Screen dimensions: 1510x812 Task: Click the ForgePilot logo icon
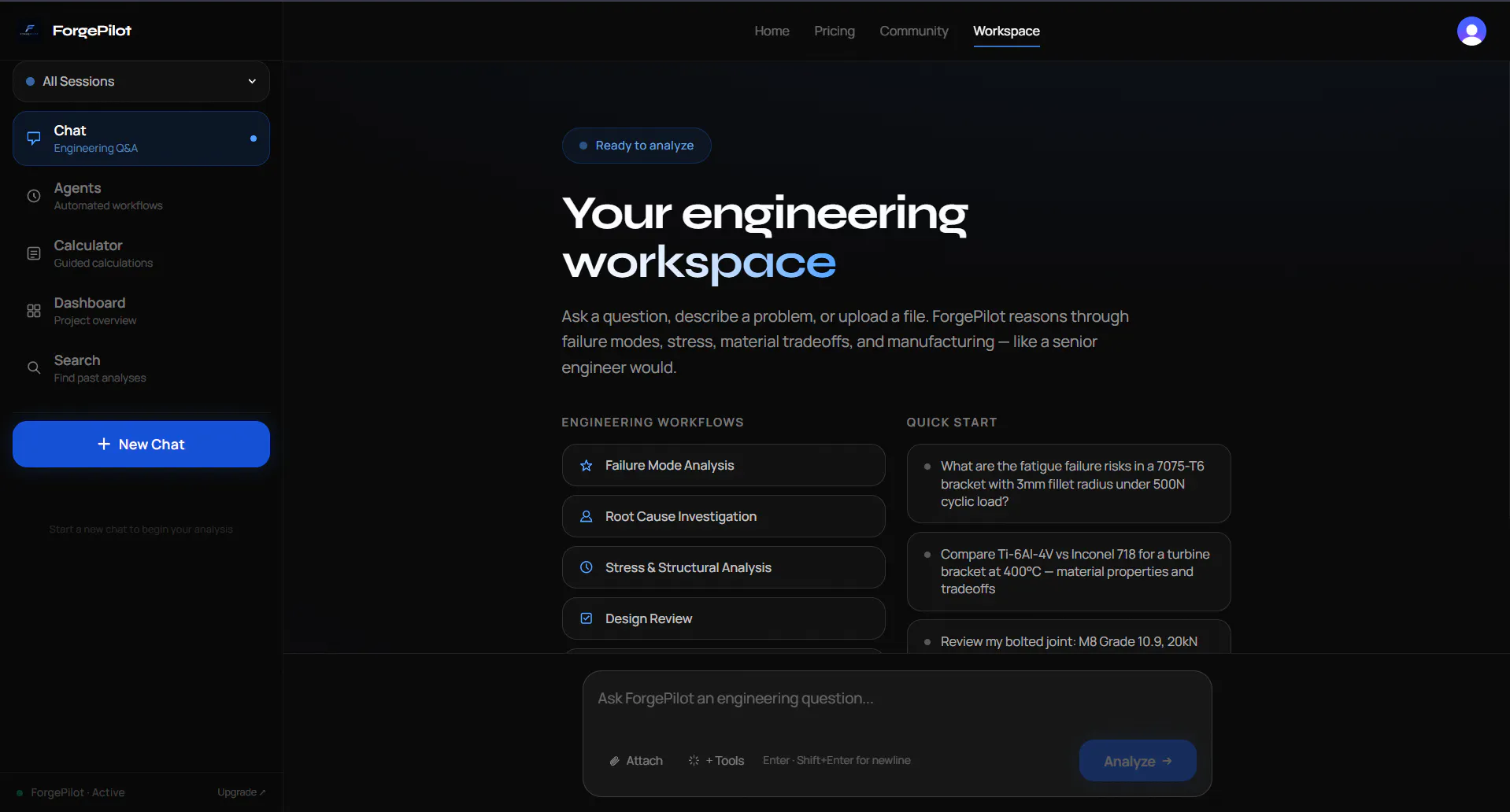pyautogui.click(x=29, y=31)
